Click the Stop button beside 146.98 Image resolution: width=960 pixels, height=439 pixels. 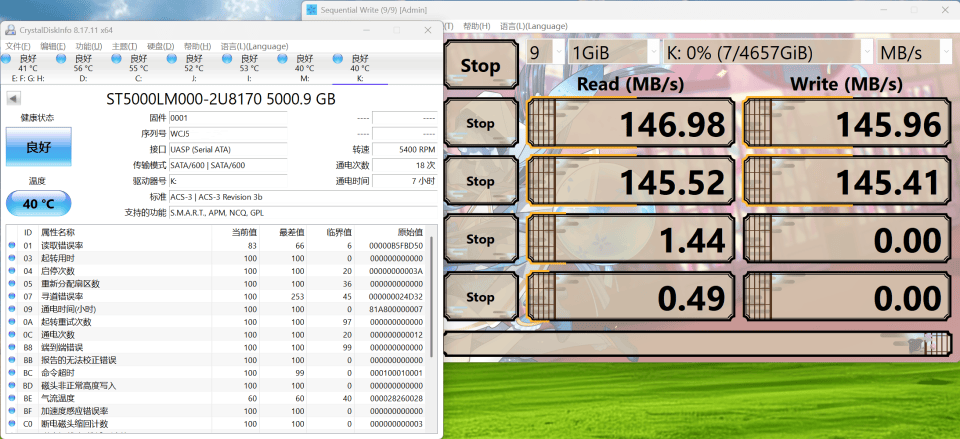click(481, 123)
